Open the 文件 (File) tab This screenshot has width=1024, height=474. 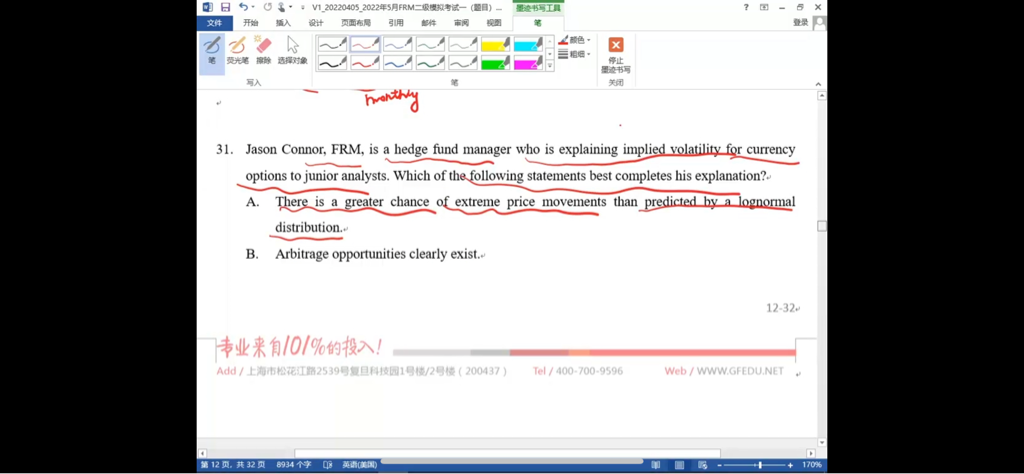pos(214,23)
